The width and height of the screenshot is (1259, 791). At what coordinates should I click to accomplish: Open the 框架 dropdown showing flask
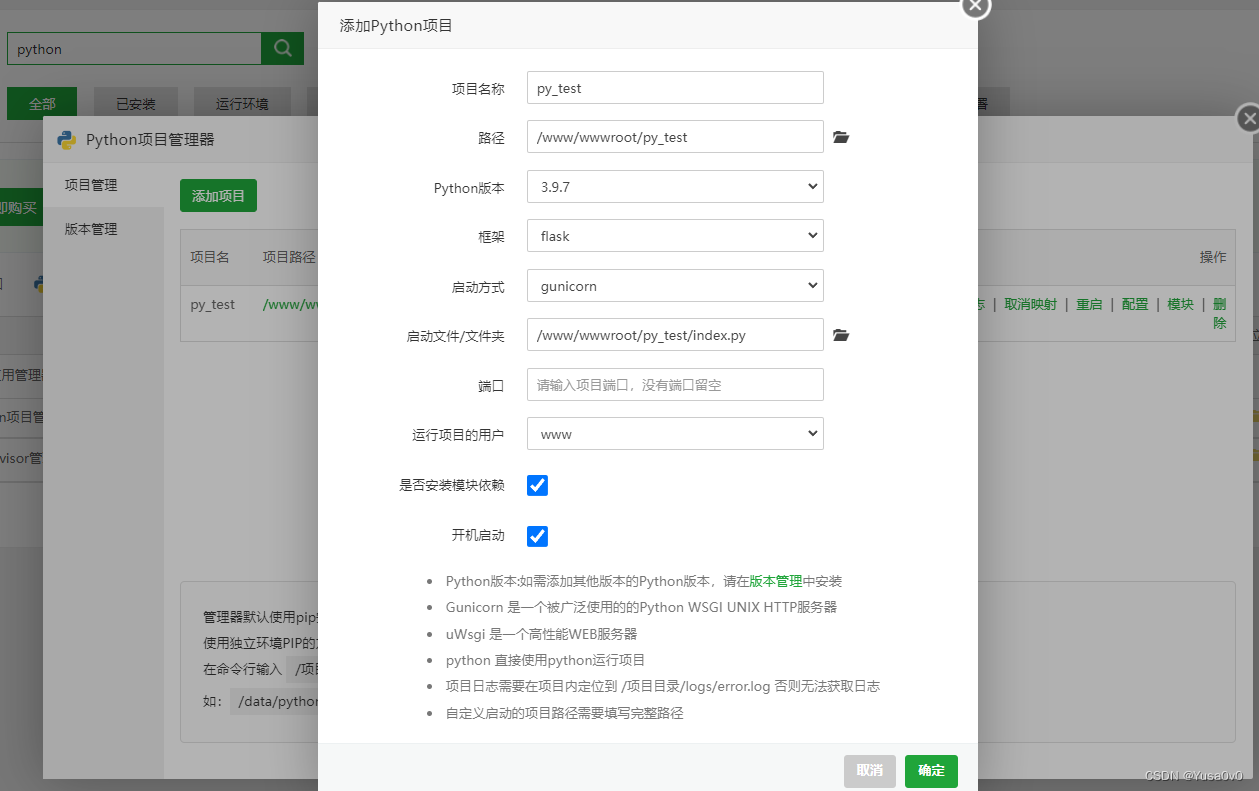(x=675, y=236)
